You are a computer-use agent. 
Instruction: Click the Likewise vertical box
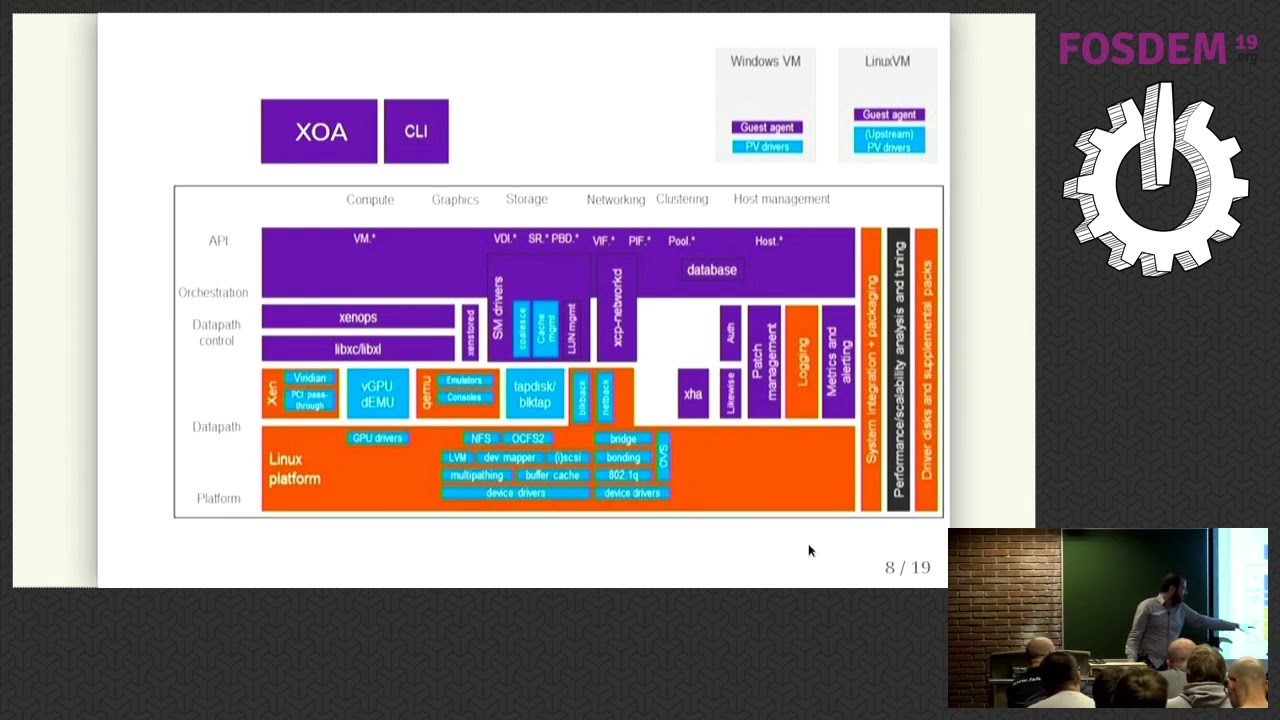coord(730,394)
